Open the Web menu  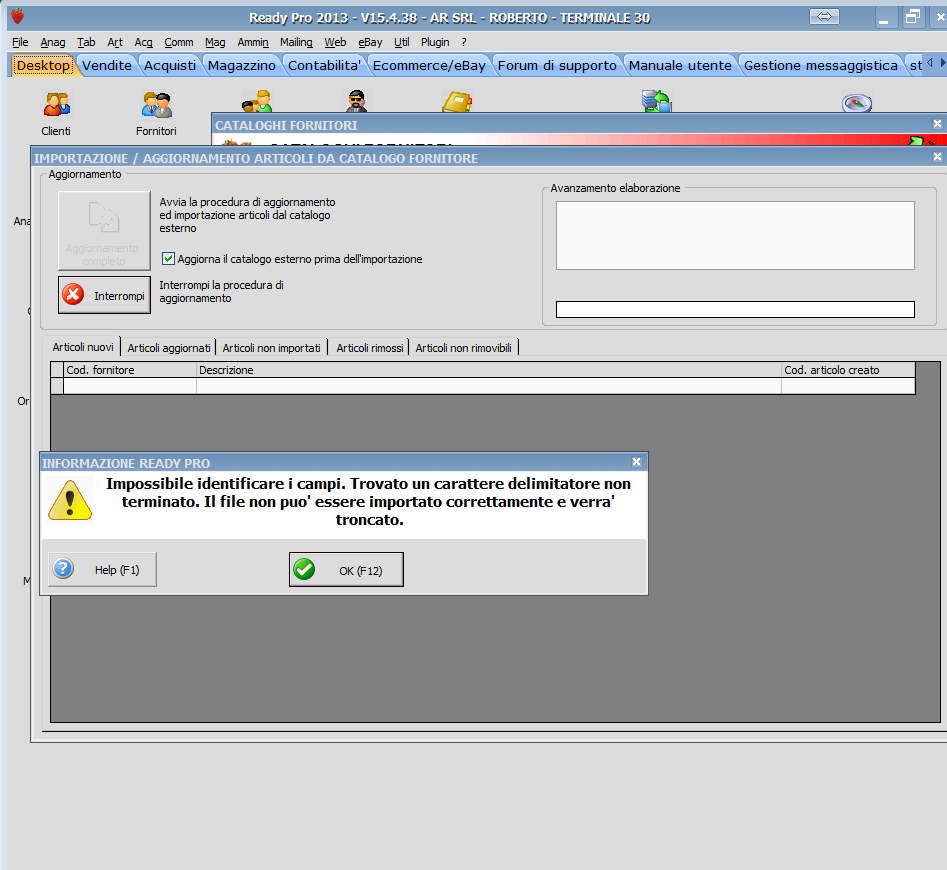pos(335,42)
